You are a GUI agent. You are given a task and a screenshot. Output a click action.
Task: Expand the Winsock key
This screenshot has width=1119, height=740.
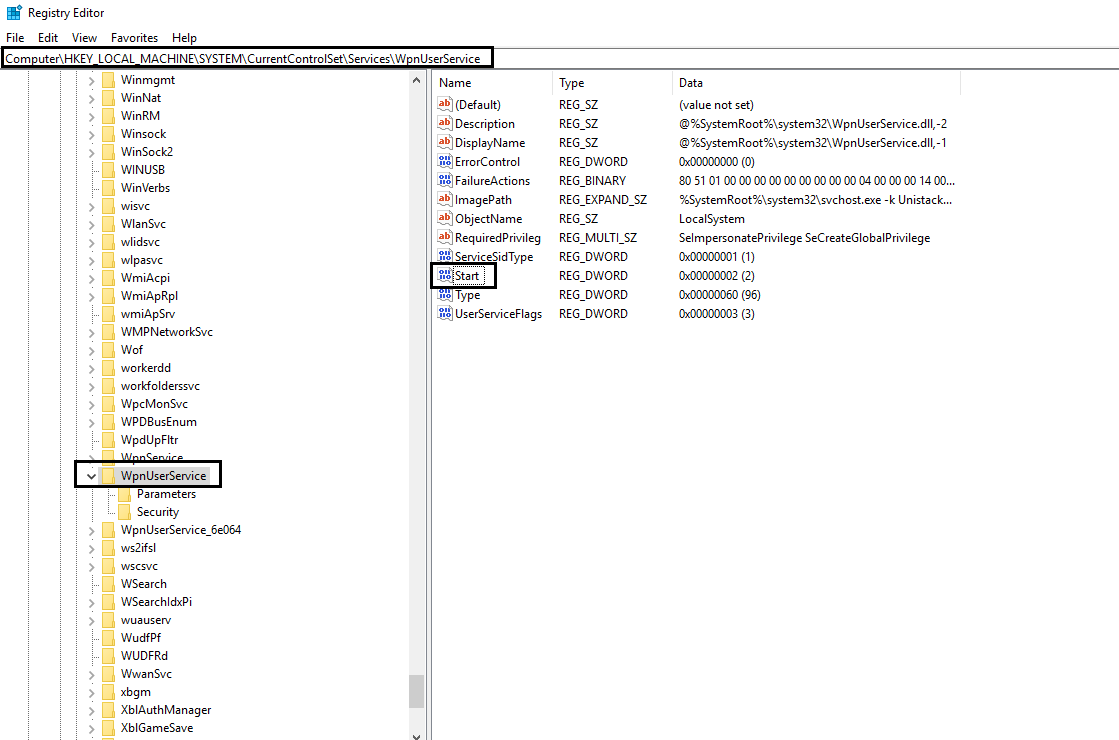point(91,134)
